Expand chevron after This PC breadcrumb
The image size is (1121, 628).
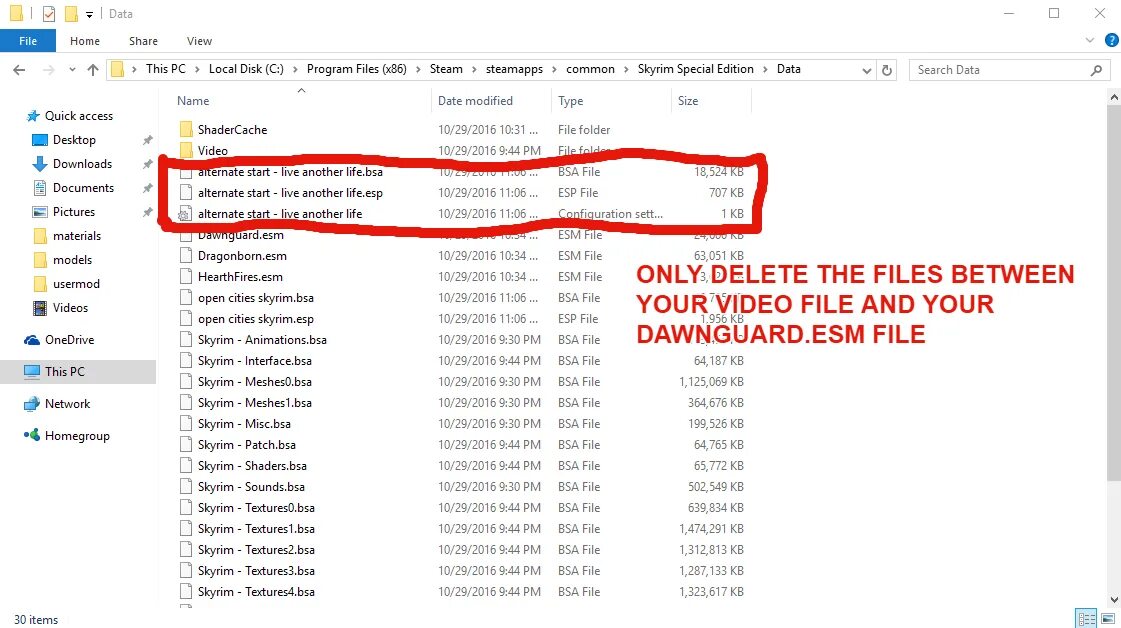(x=197, y=69)
